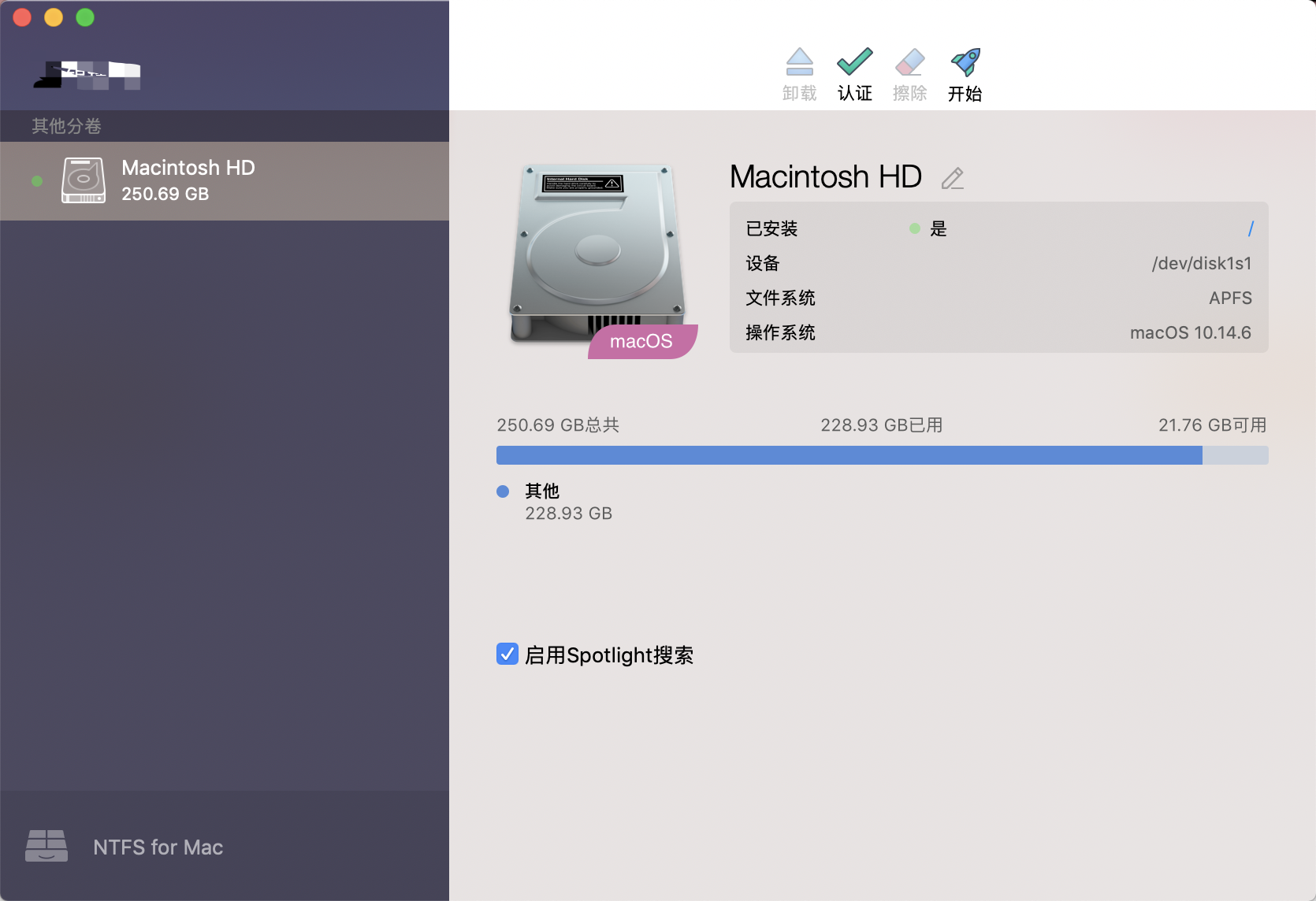This screenshot has width=1316, height=901.
Task: Click the Macintosh HD drive icon in sidebar
Action: pos(82,180)
